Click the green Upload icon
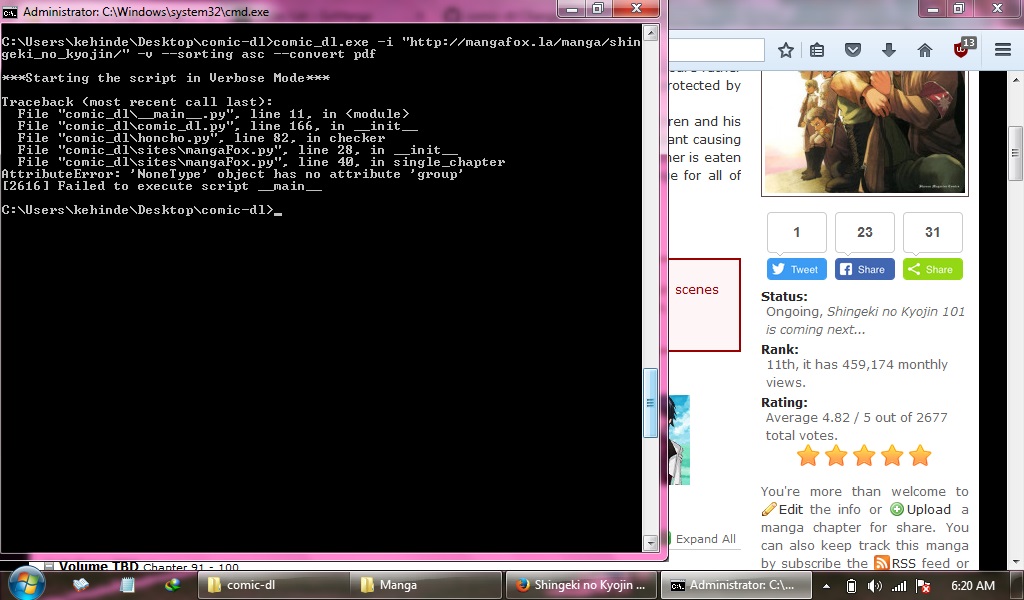Image resolution: width=1024 pixels, height=600 pixels. (895, 509)
